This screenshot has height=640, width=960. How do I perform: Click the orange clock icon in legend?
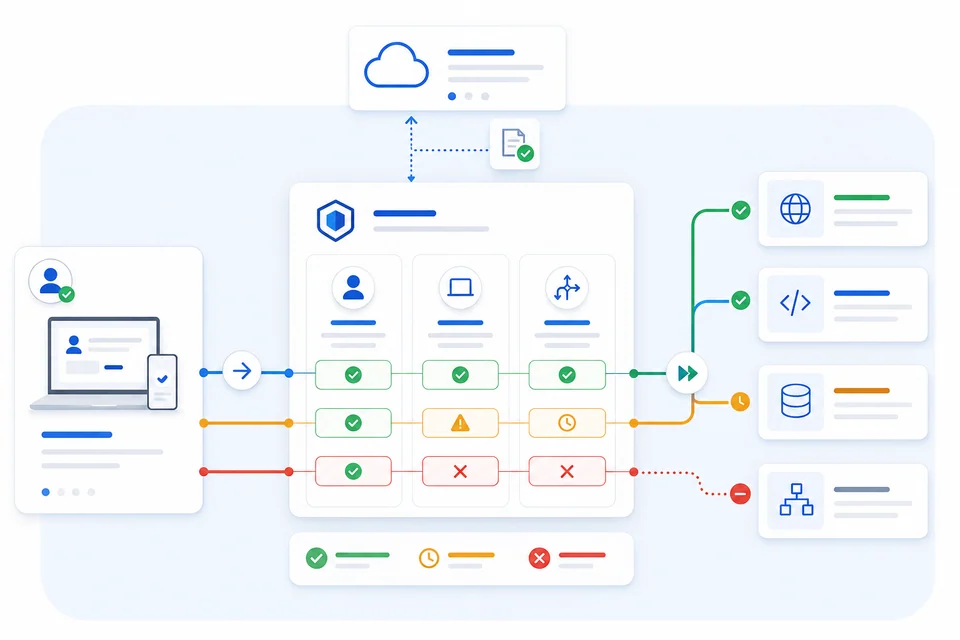click(x=429, y=558)
